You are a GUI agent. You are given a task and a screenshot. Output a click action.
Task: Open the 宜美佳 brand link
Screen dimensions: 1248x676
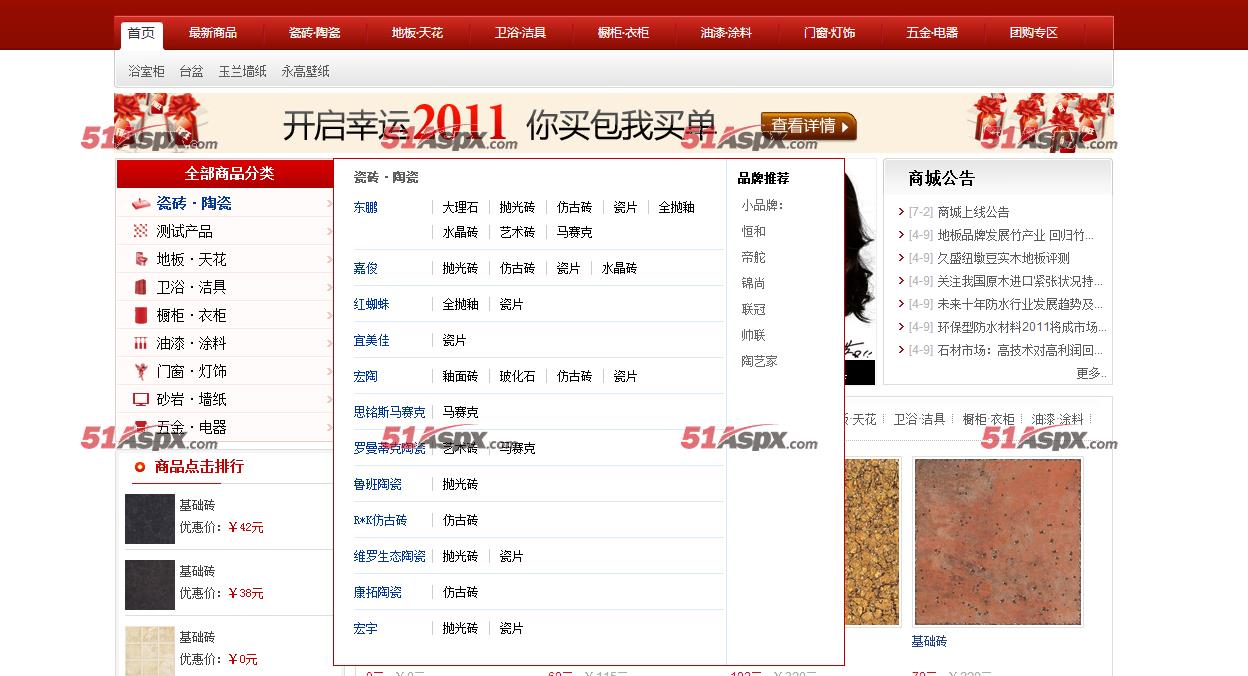[x=372, y=340]
